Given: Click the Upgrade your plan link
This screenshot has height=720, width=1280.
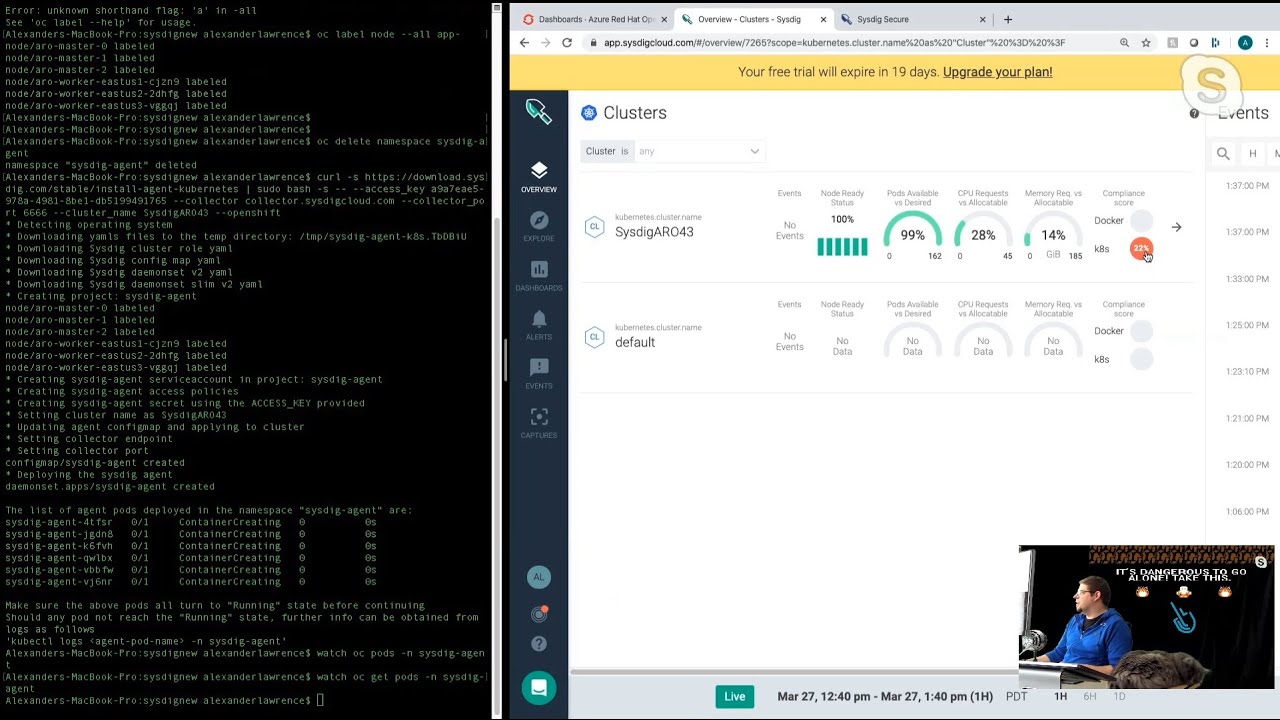Looking at the screenshot, I should tap(997, 72).
